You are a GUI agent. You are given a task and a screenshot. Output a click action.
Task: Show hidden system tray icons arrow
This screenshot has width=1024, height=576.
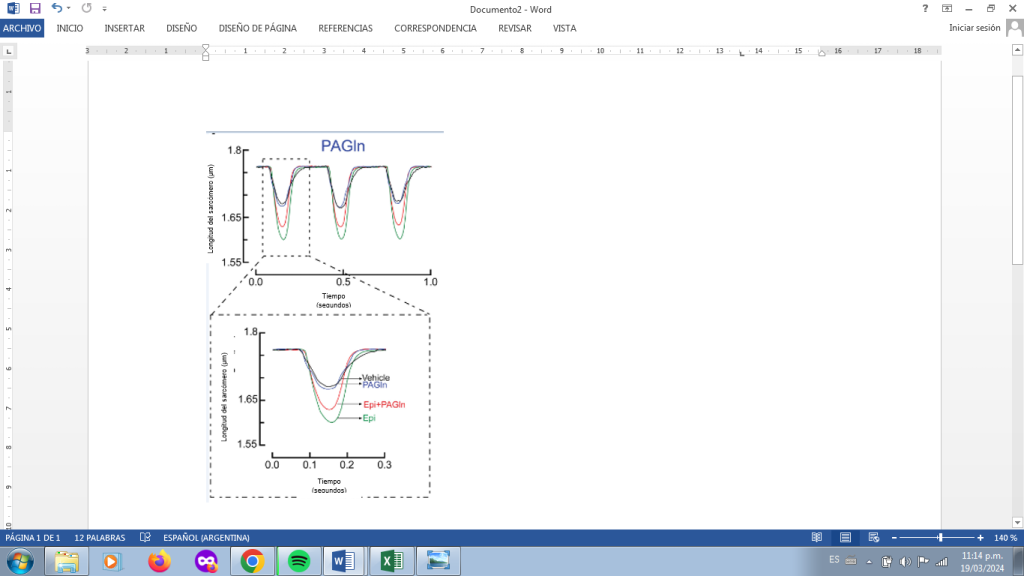pos(869,561)
